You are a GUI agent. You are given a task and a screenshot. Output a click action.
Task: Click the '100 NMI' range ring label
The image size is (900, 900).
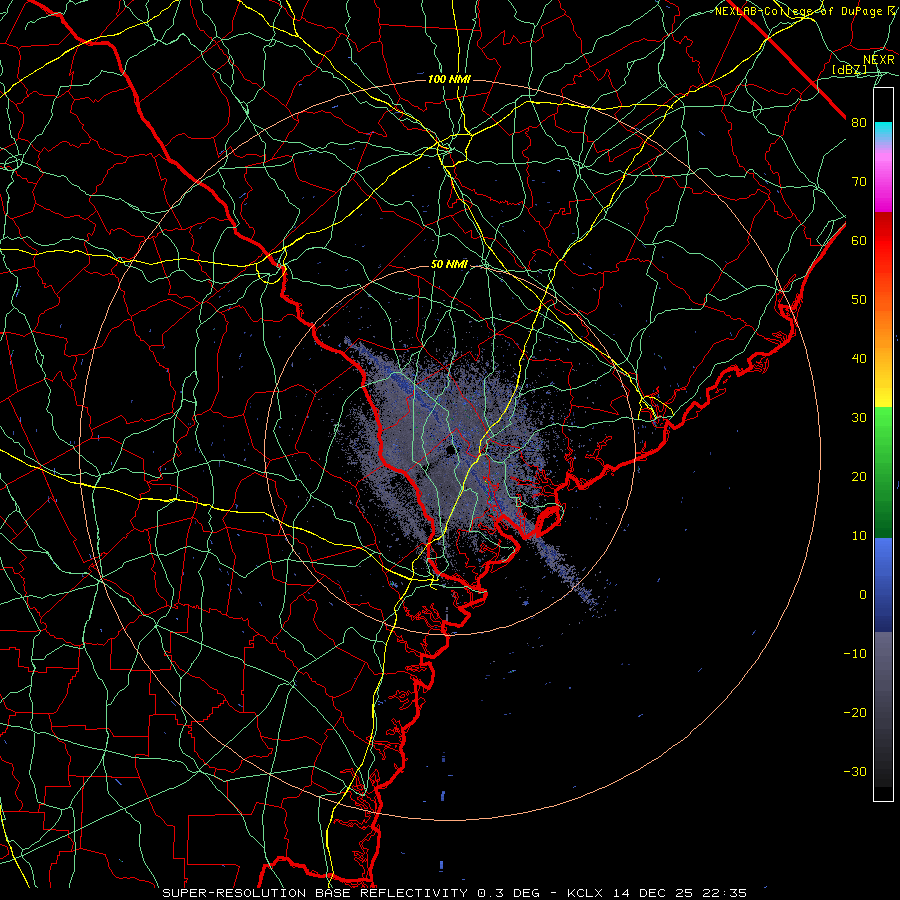(449, 79)
